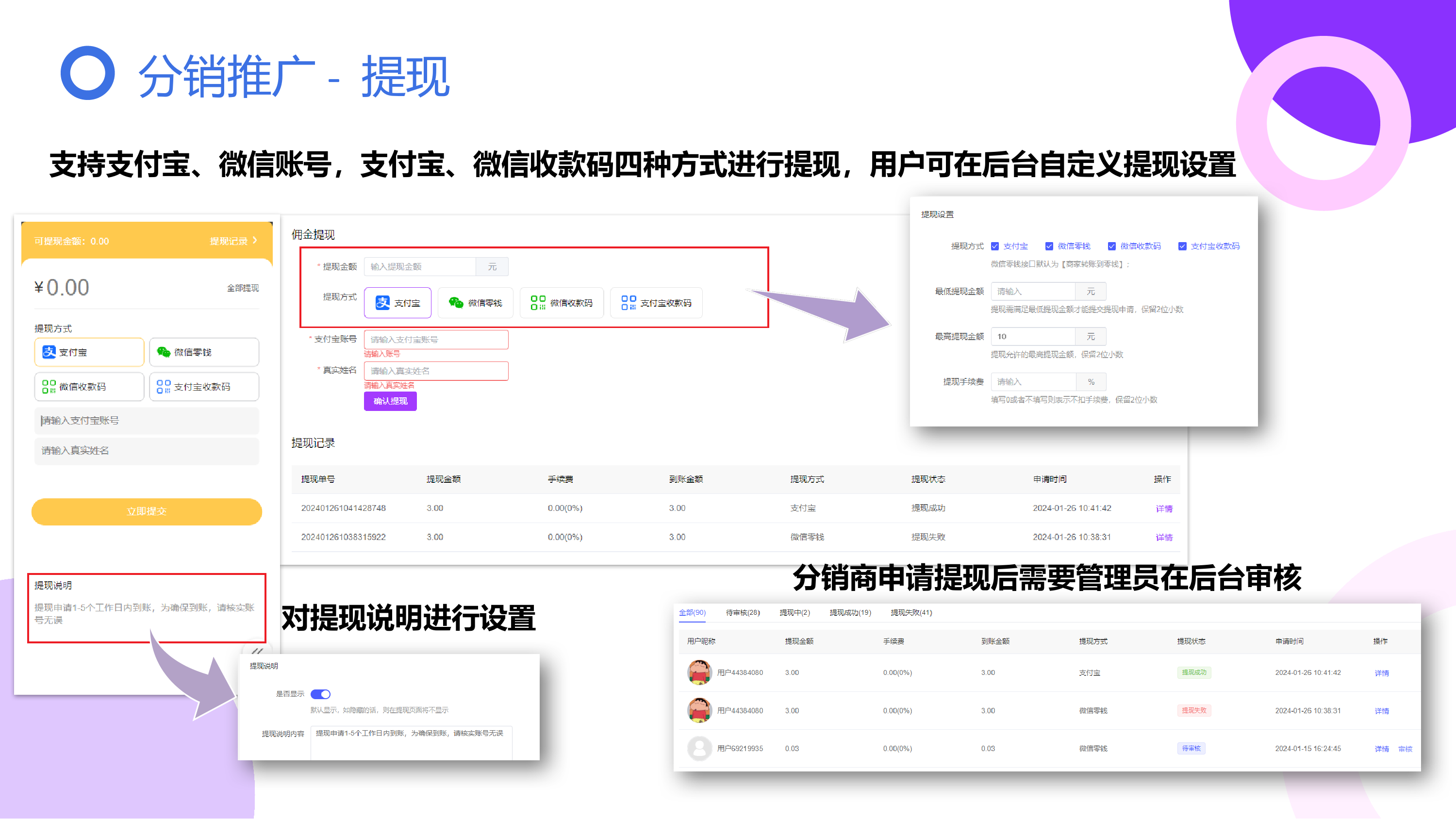This screenshot has height=819, width=1456.
Task: Click the yellow 立即提交 button
Action: (147, 511)
